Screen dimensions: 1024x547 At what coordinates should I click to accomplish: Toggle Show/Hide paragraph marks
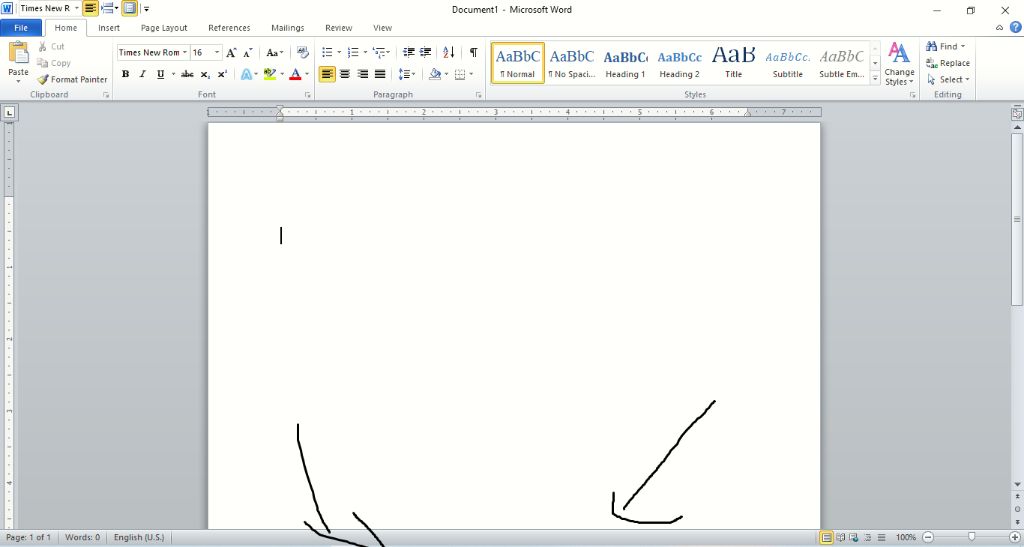[x=473, y=52]
